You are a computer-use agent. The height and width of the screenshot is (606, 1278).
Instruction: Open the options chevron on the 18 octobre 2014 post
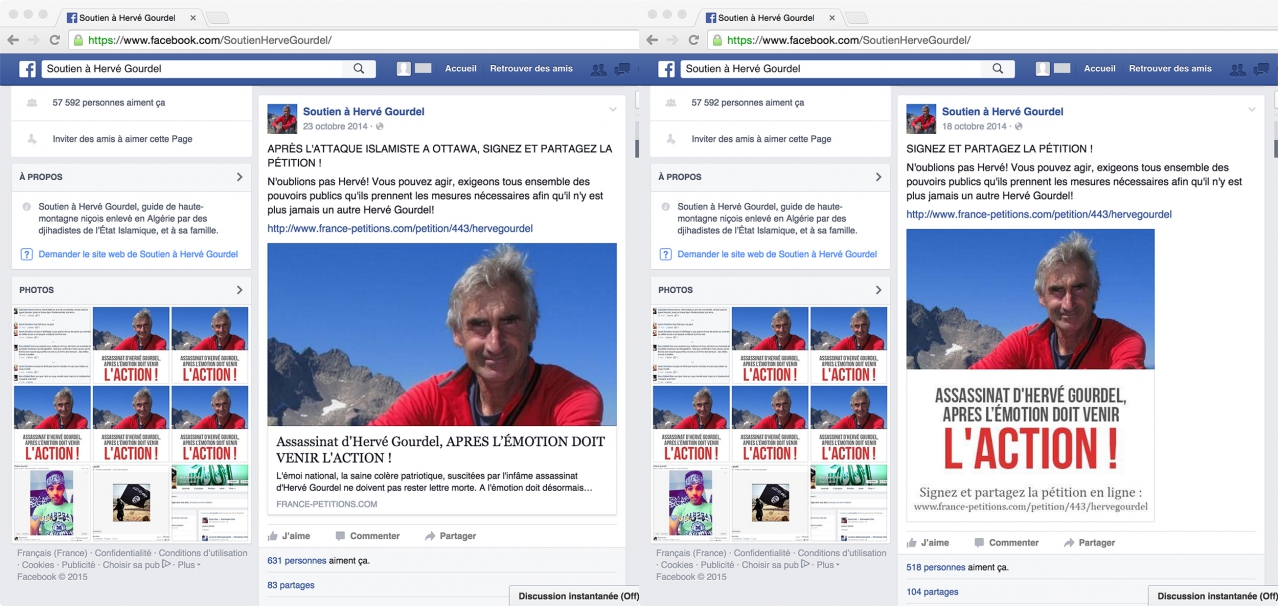coord(1251,109)
